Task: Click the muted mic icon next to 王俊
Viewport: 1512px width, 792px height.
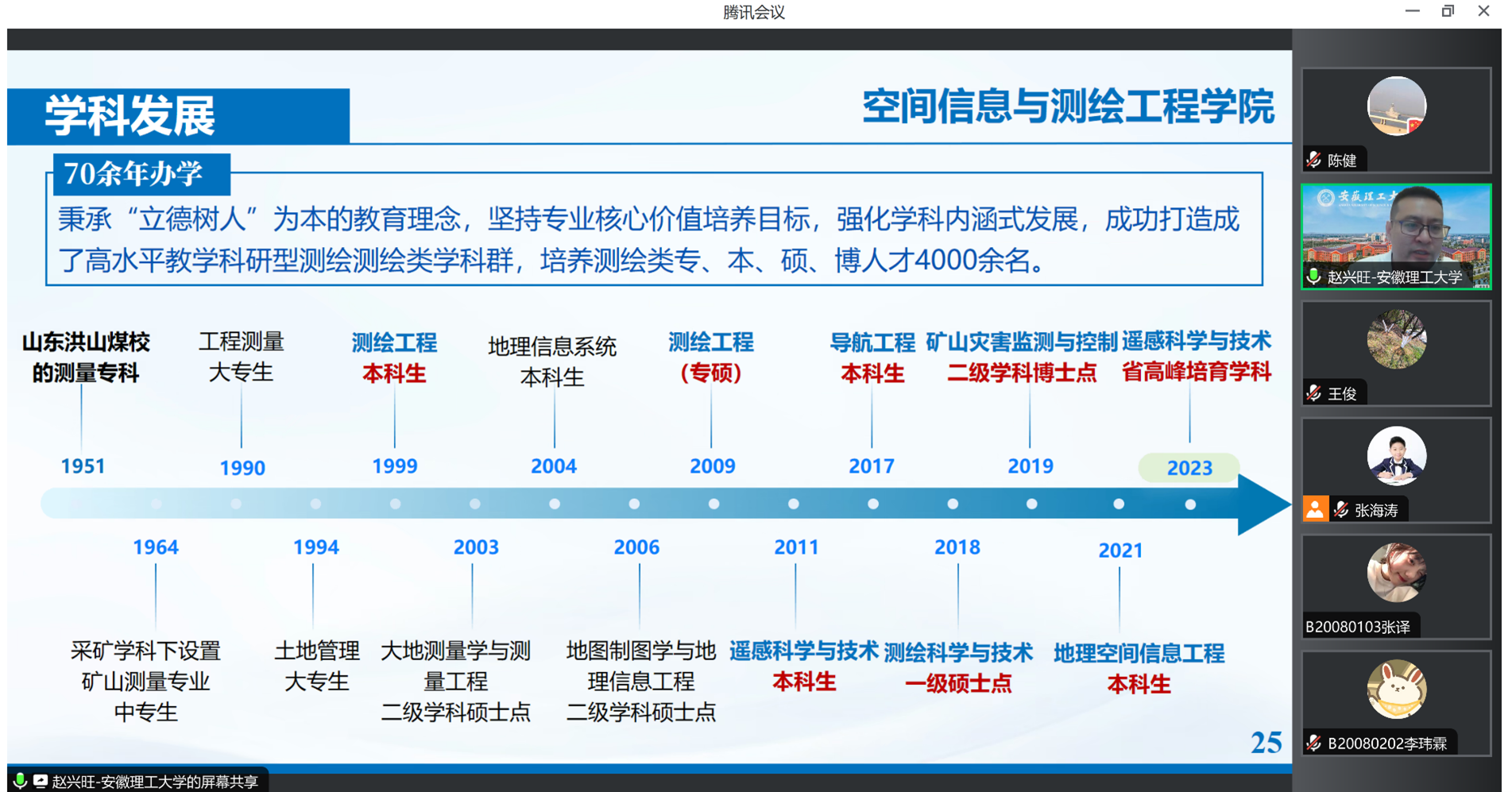Action: coord(1314,393)
